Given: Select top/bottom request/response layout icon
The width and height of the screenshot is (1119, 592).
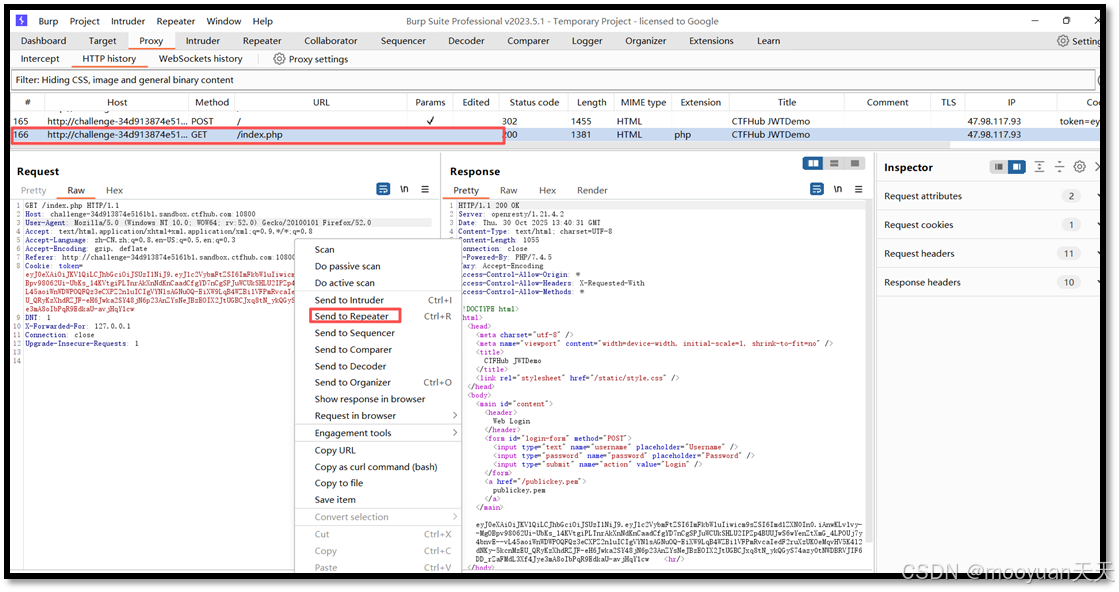Looking at the screenshot, I should [834, 164].
